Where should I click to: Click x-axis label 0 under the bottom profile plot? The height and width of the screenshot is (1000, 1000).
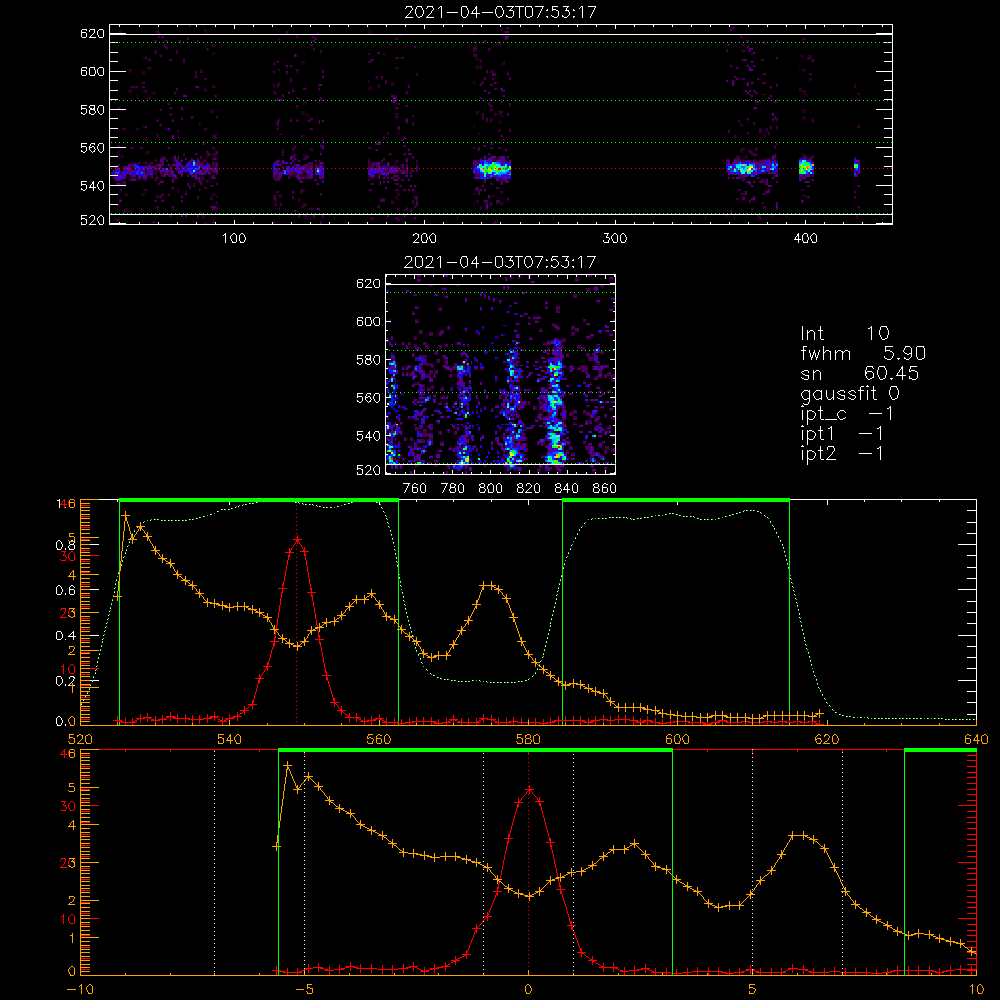[528, 989]
